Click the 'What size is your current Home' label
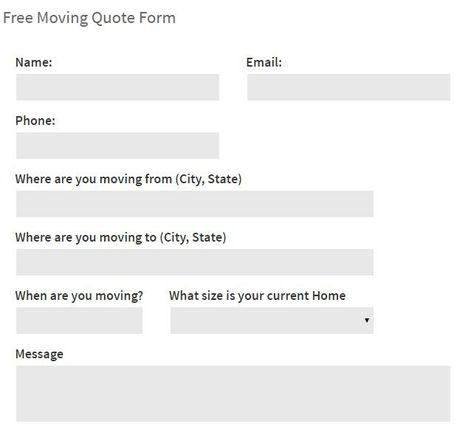Screen dimensions: 460x430 coord(257,296)
